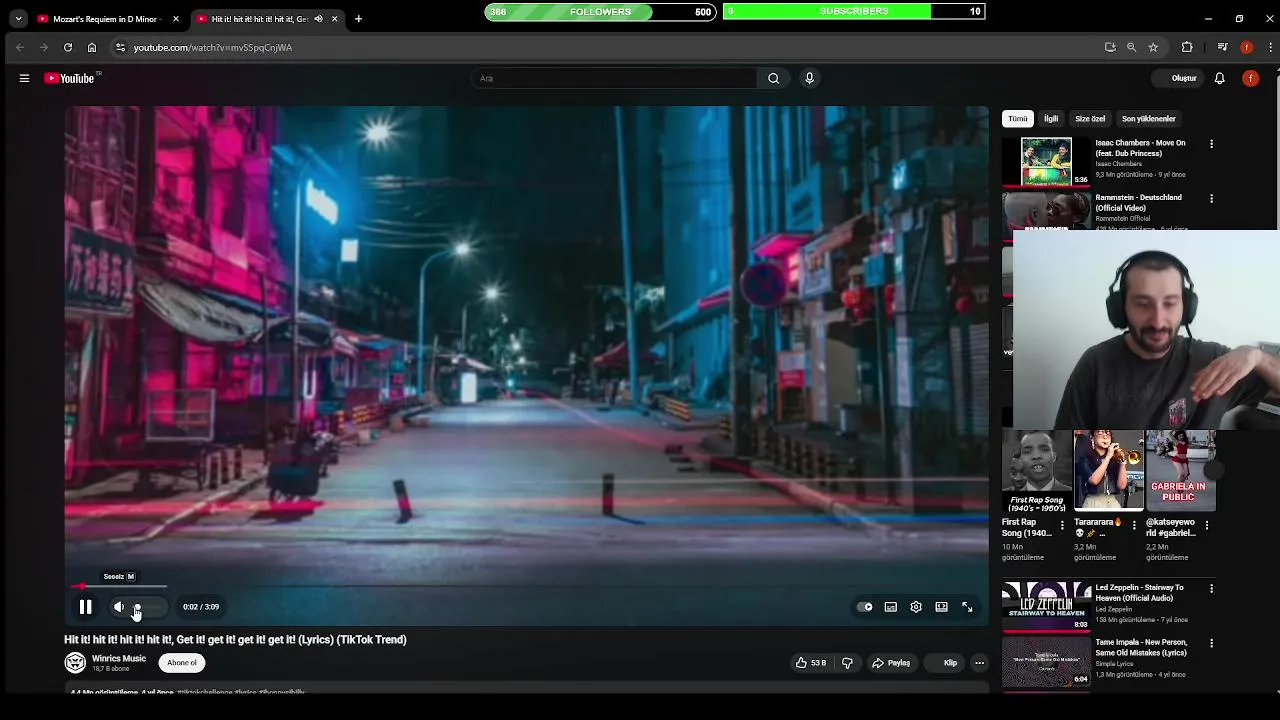Open Tame Impala - New Person video title
The image size is (1280, 720).
coord(1141,648)
